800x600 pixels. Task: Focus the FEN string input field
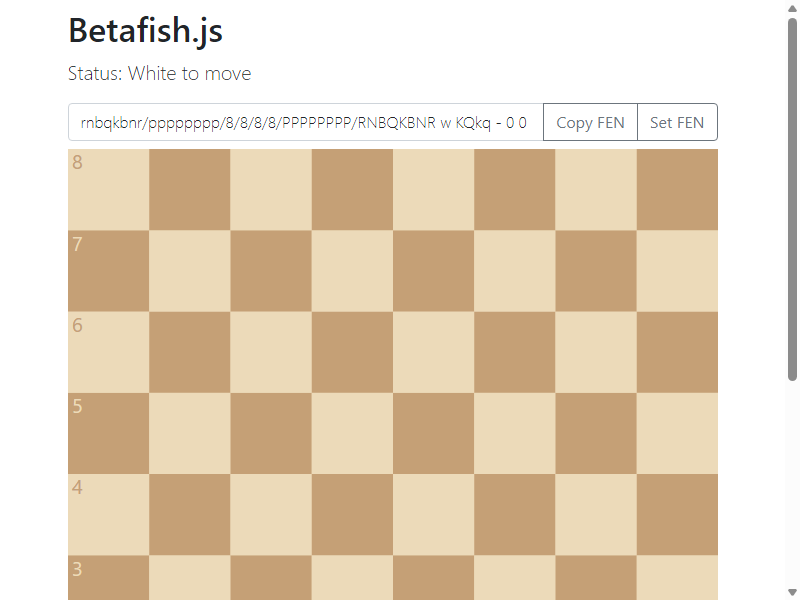point(306,122)
